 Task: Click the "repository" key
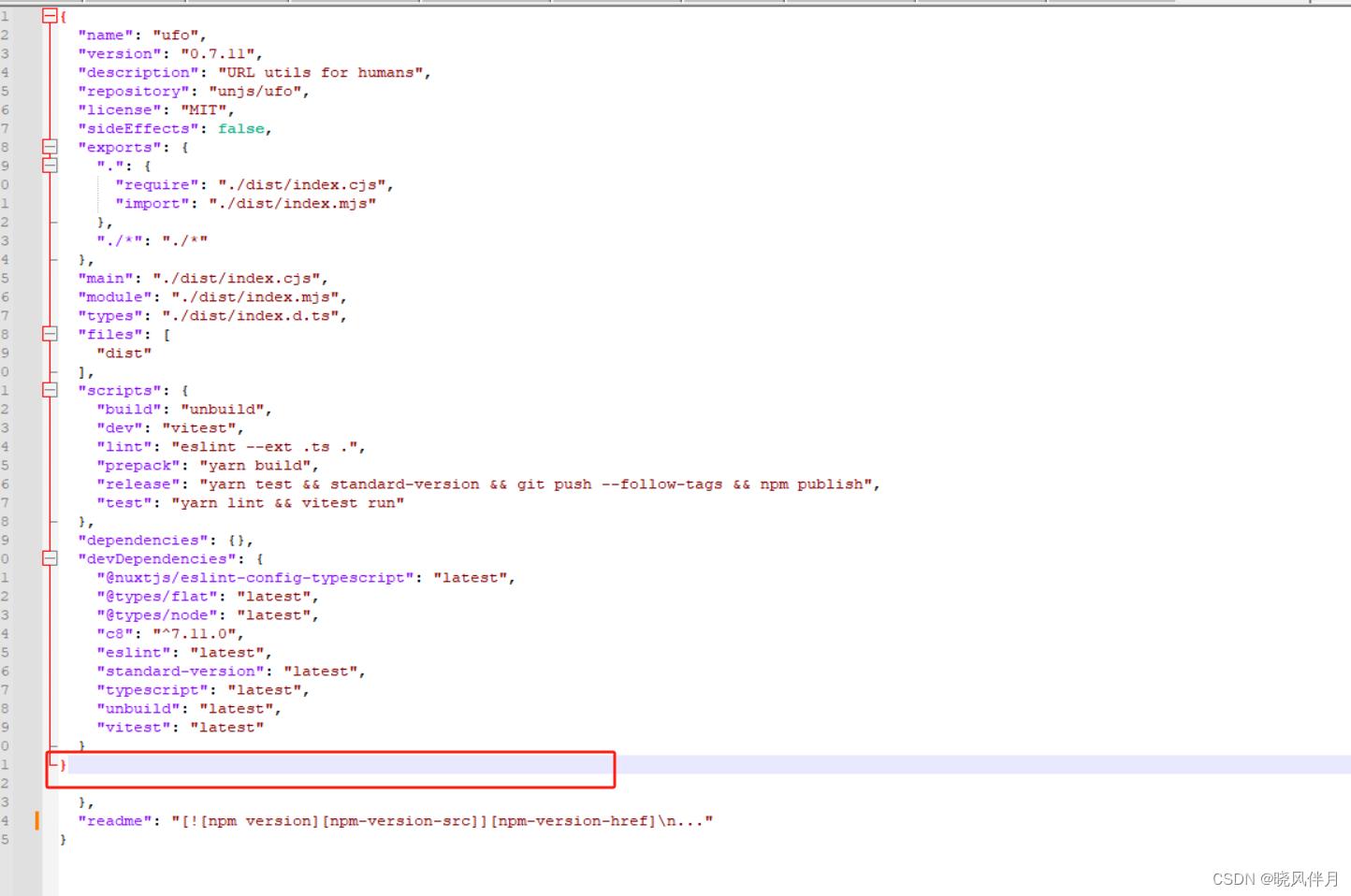134,92
